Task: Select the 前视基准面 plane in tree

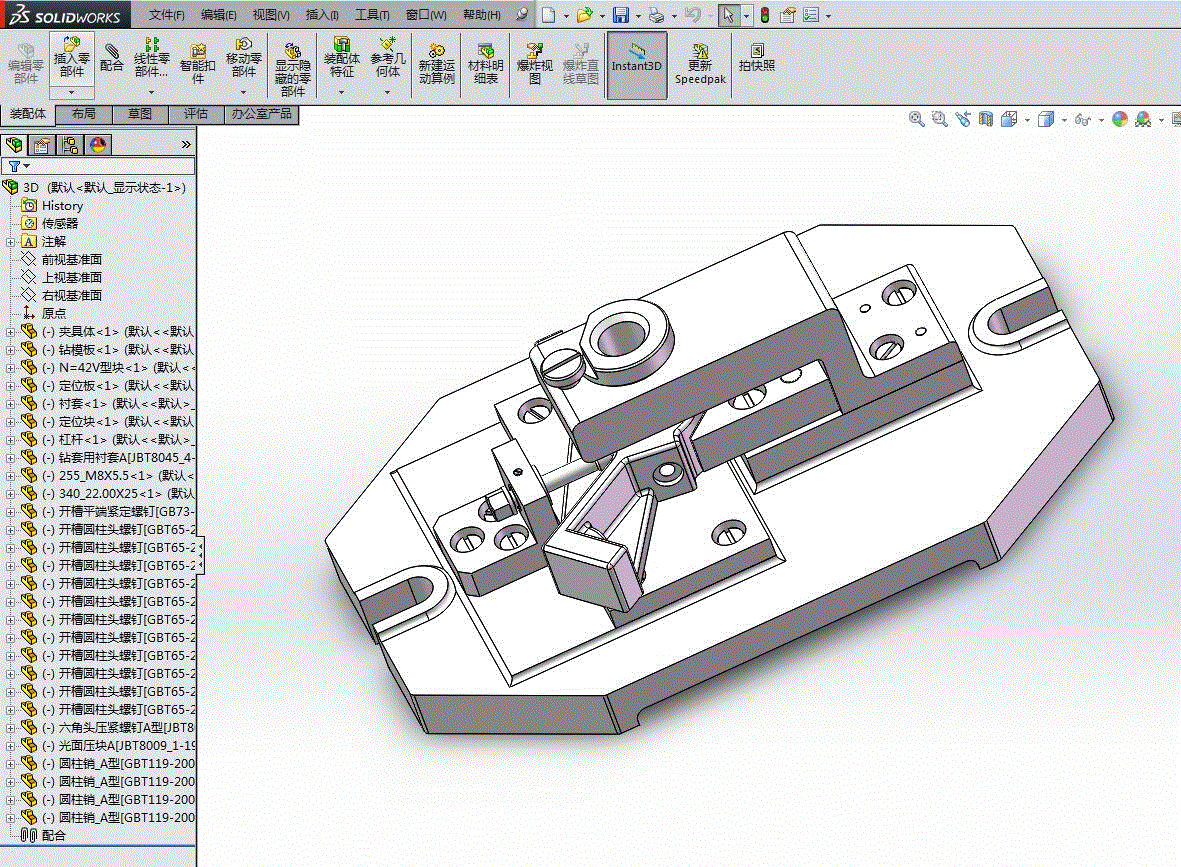Action: [71, 259]
